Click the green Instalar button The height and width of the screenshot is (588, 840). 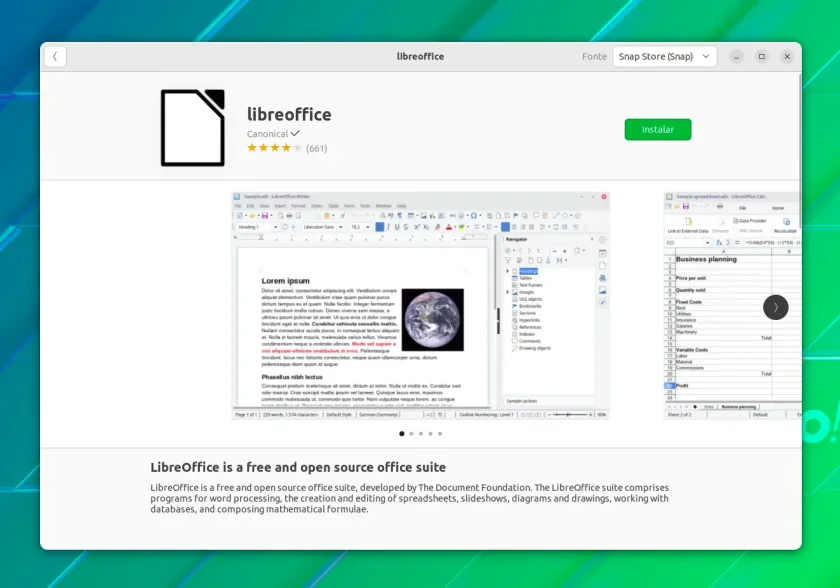click(657, 129)
